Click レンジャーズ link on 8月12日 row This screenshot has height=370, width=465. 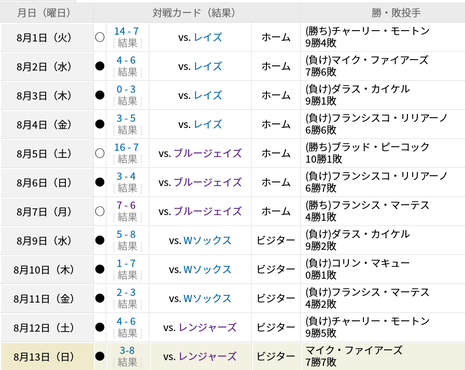tap(208, 327)
